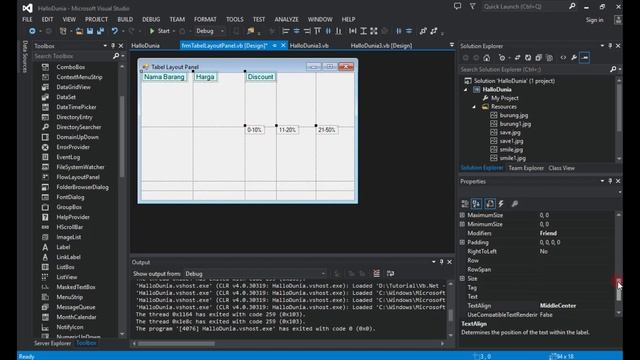Toggle Show All Files in Solution Explorer

click(x=549, y=58)
